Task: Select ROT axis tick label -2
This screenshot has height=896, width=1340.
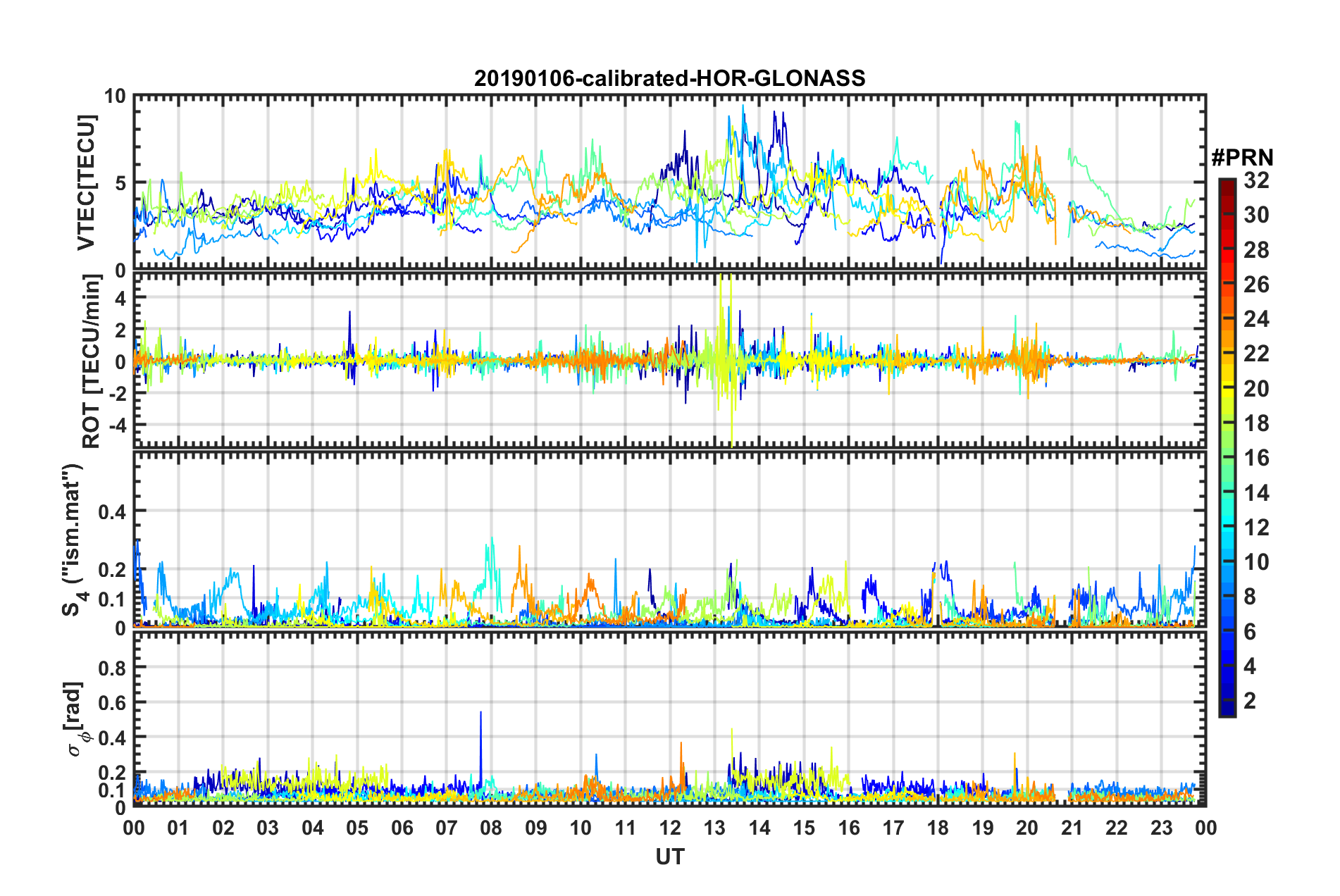Action: click(118, 394)
